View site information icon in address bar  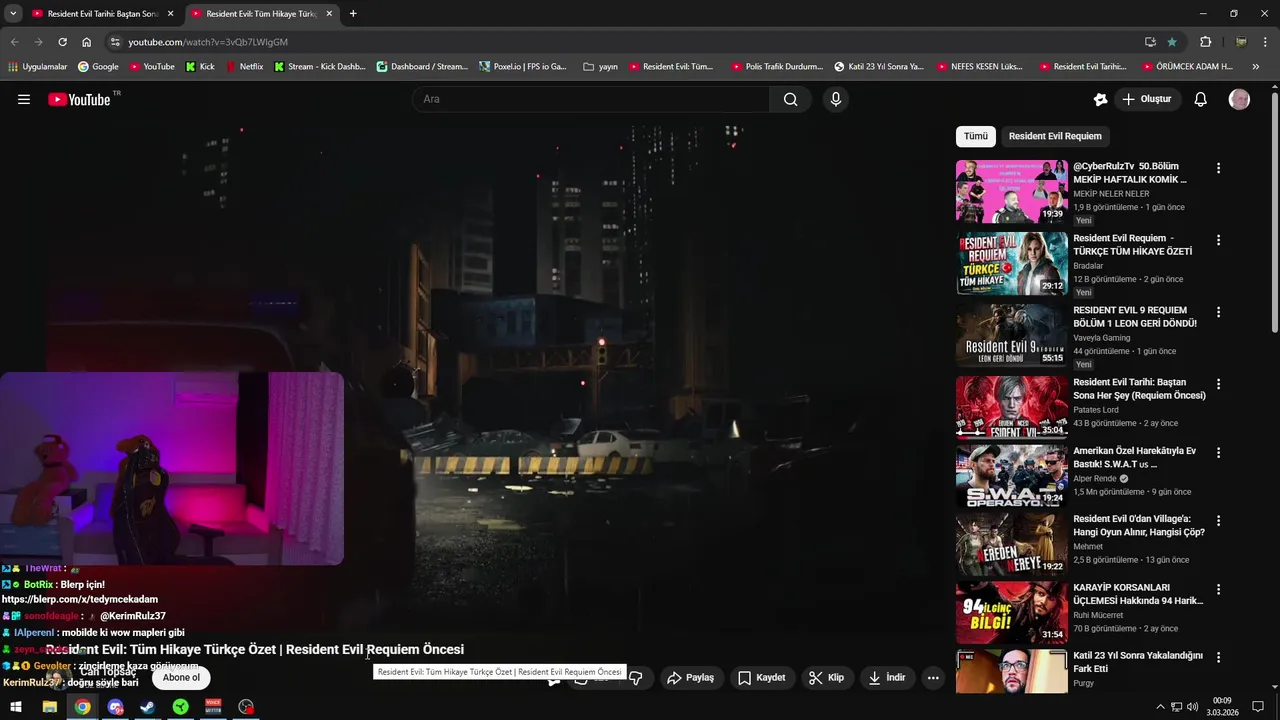tap(115, 42)
